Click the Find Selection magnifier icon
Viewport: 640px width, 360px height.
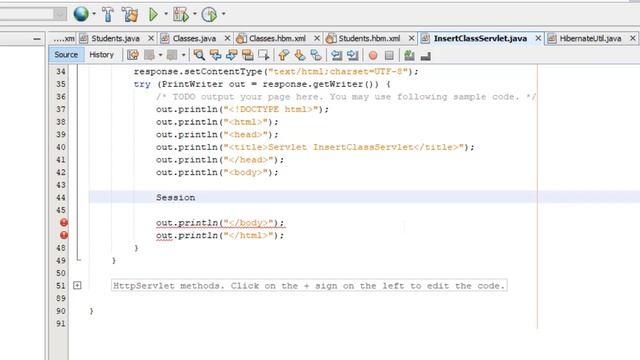pos(199,55)
